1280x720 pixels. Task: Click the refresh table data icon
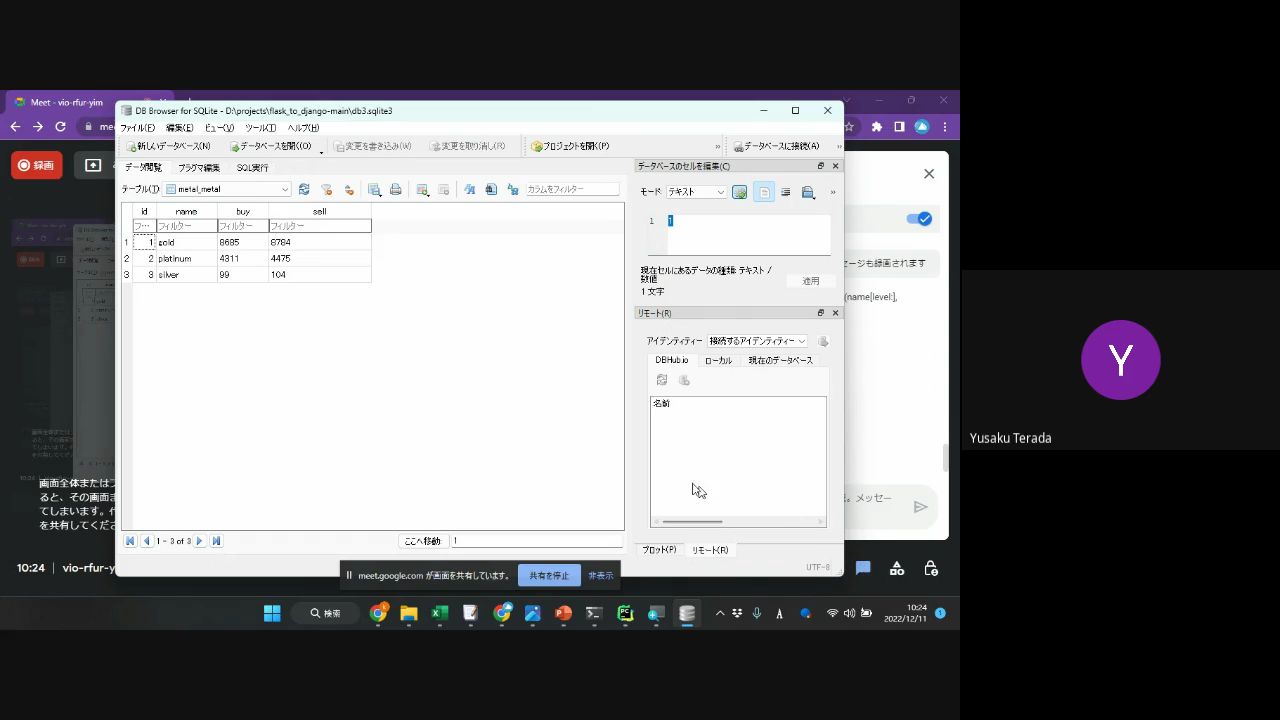304,190
